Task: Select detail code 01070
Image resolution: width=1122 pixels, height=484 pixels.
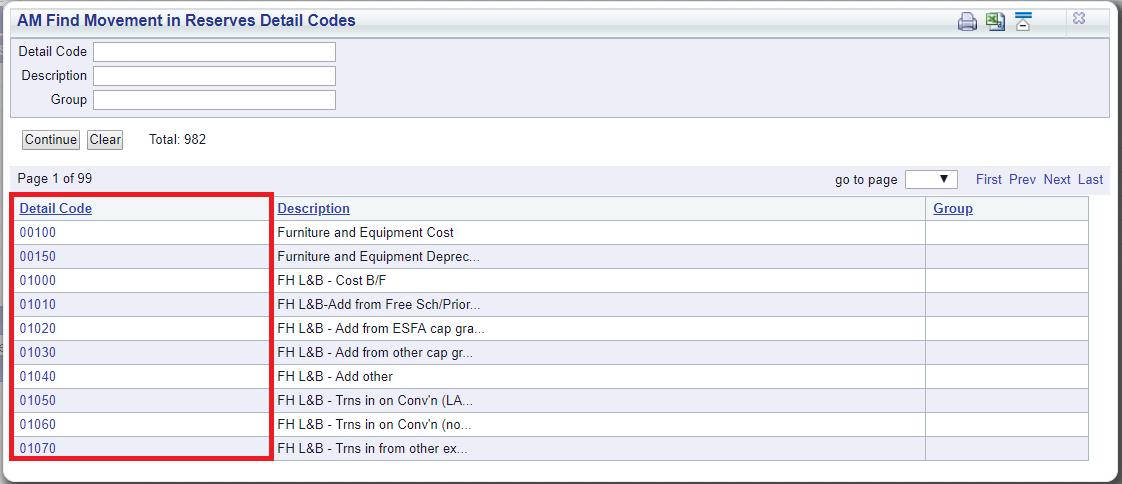Action: click(38, 449)
